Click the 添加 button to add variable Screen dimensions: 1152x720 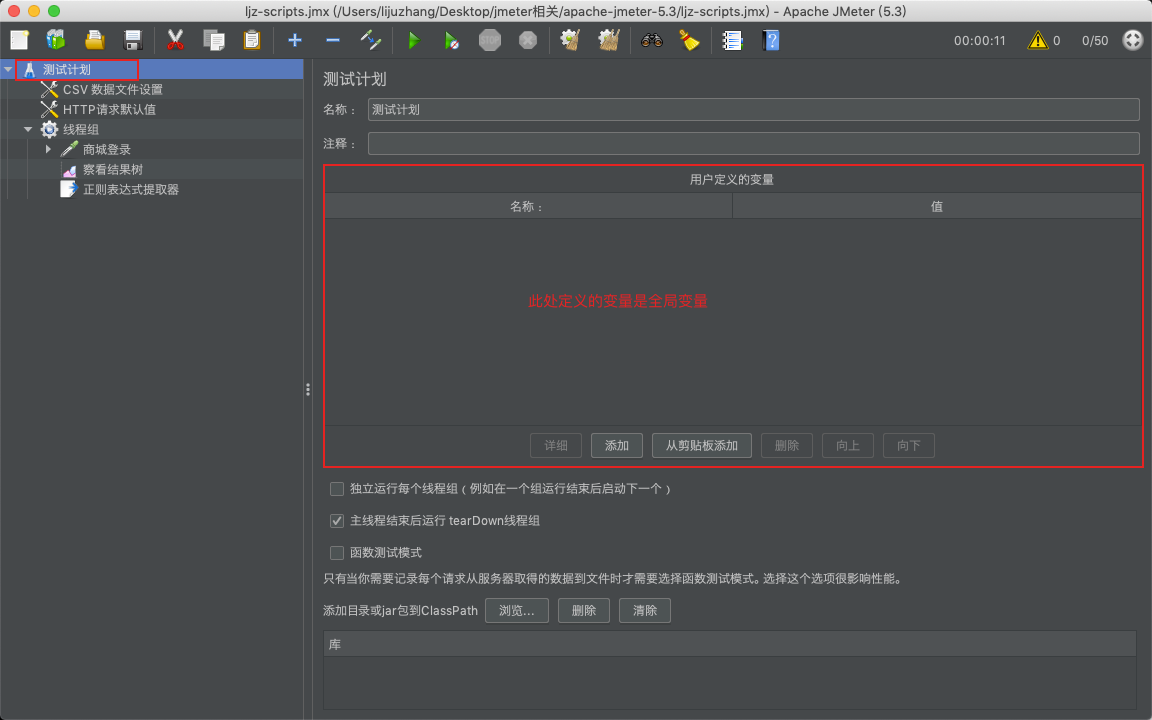tap(616, 445)
